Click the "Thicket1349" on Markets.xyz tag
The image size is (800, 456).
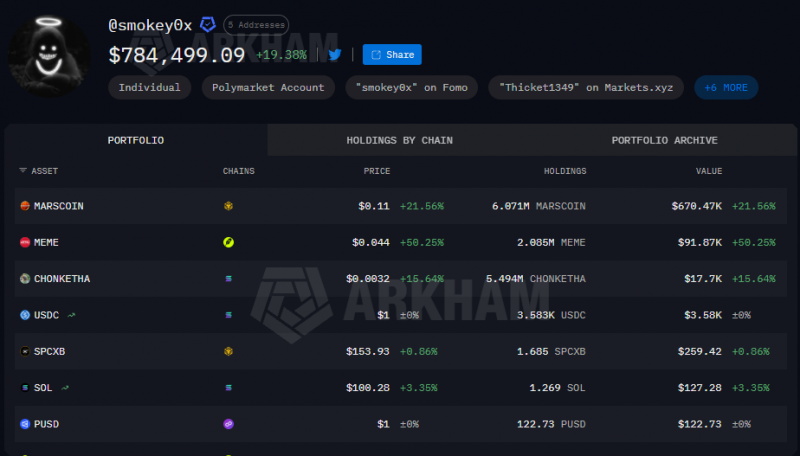point(586,87)
